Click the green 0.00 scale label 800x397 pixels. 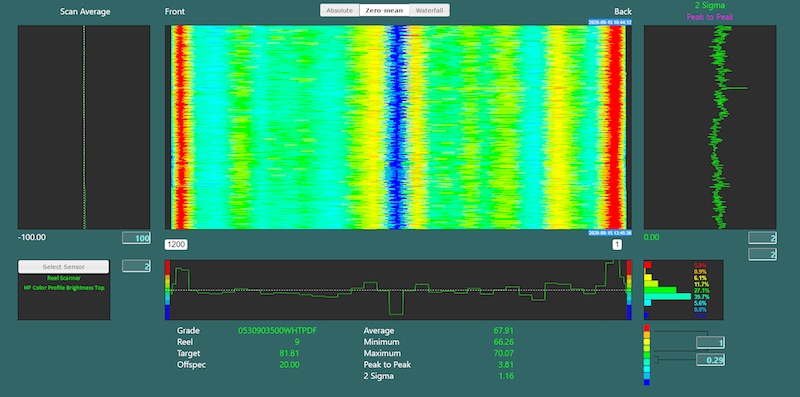tap(652, 237)
